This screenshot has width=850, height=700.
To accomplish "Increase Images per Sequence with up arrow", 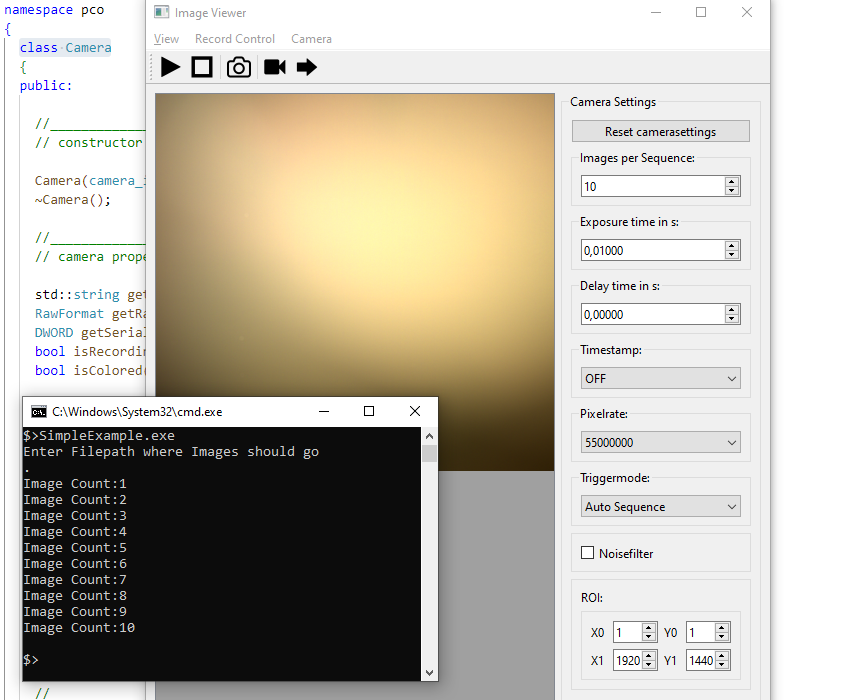I will pos(732,182).
